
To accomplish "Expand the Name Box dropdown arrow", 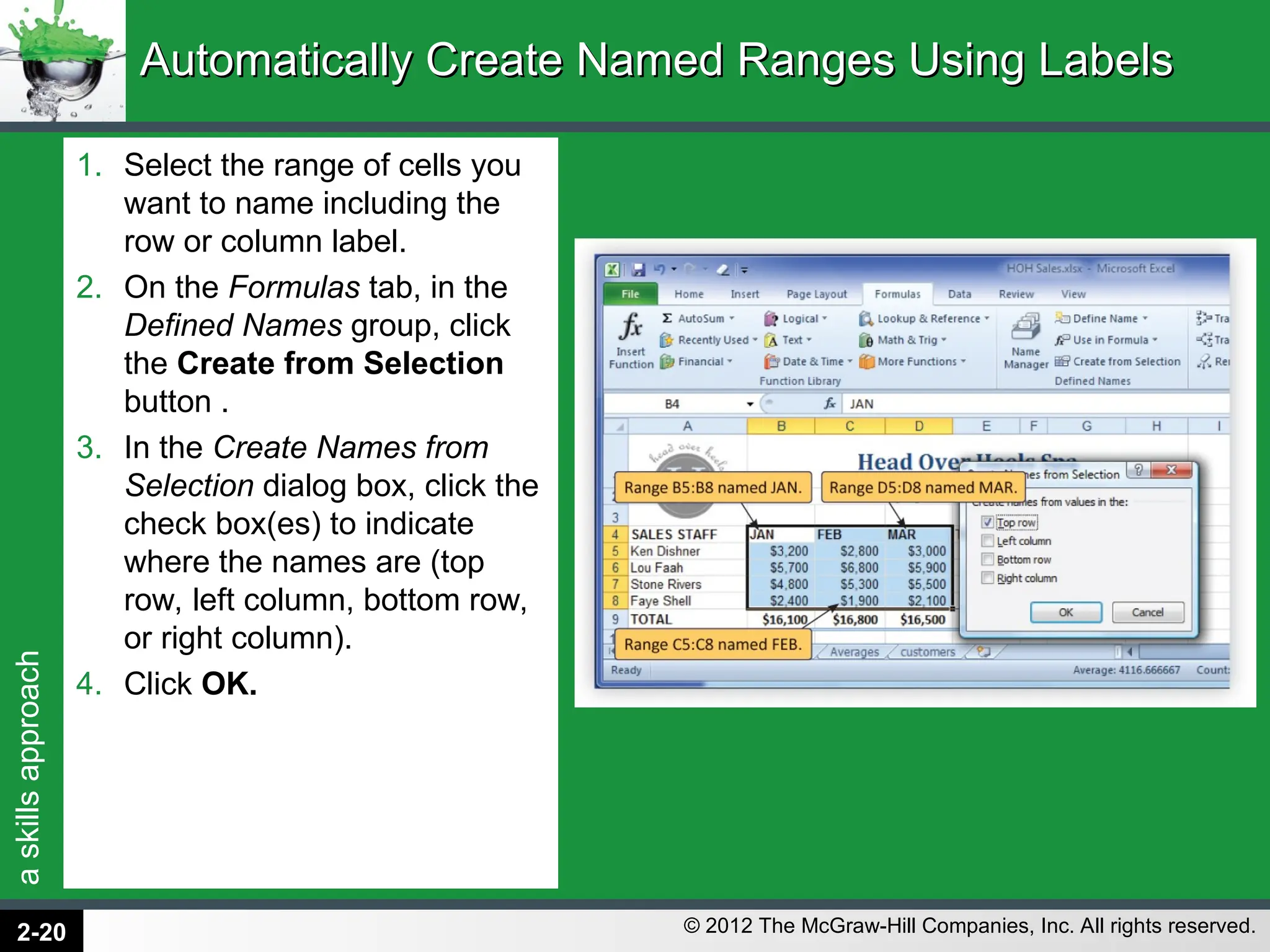I will point(750,404).
